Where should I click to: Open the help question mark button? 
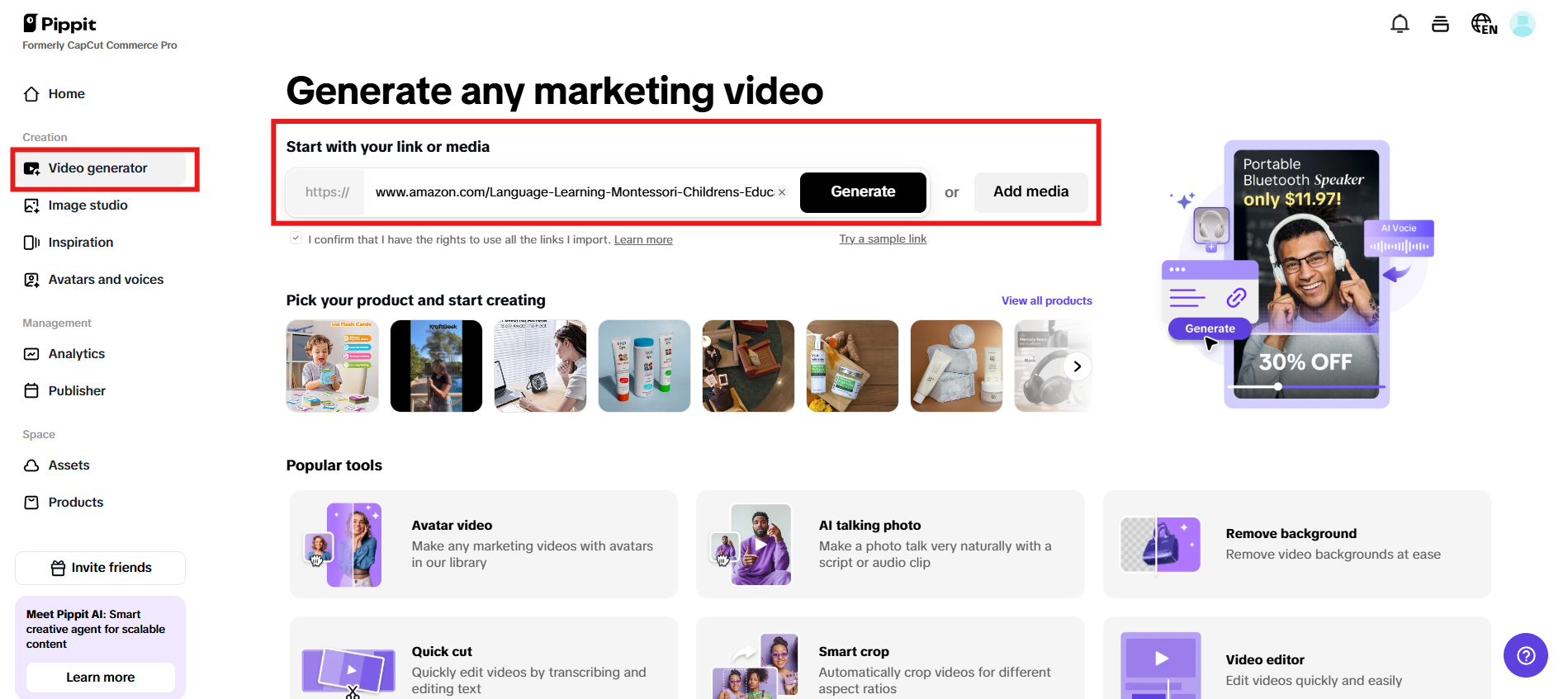point(1525,655)
